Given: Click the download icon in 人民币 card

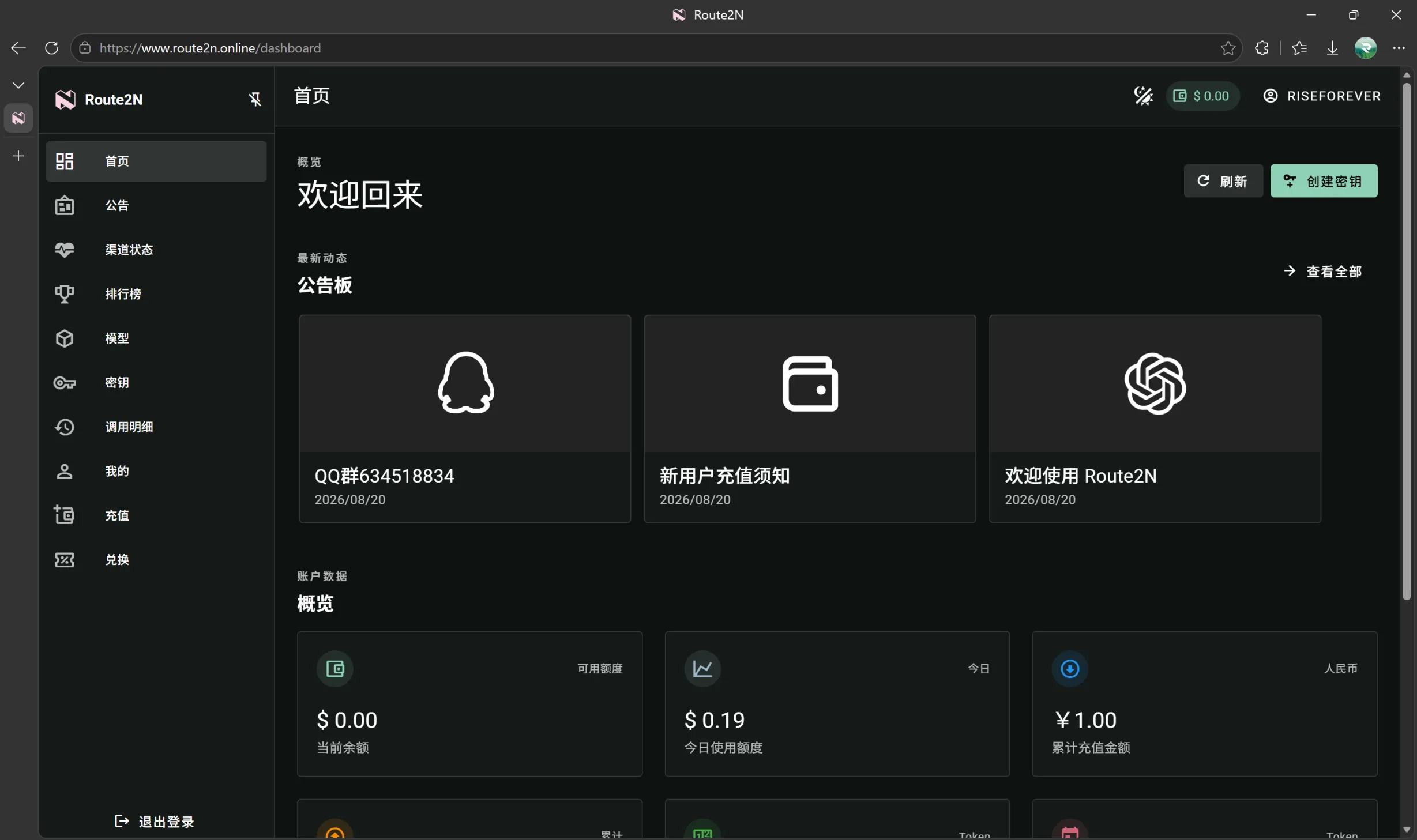Looking at the screenshot, I should click(x=1070, y=669).
